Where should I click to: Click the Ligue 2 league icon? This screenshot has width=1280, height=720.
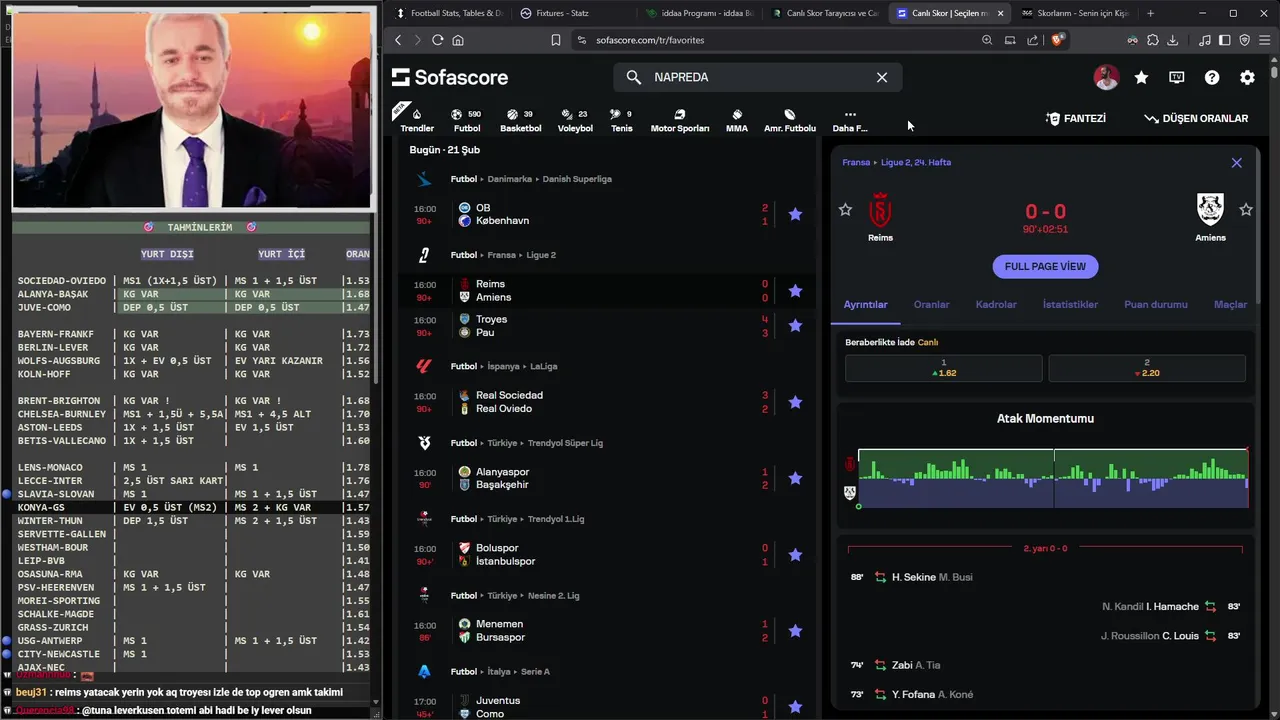(x=424, y=255)
